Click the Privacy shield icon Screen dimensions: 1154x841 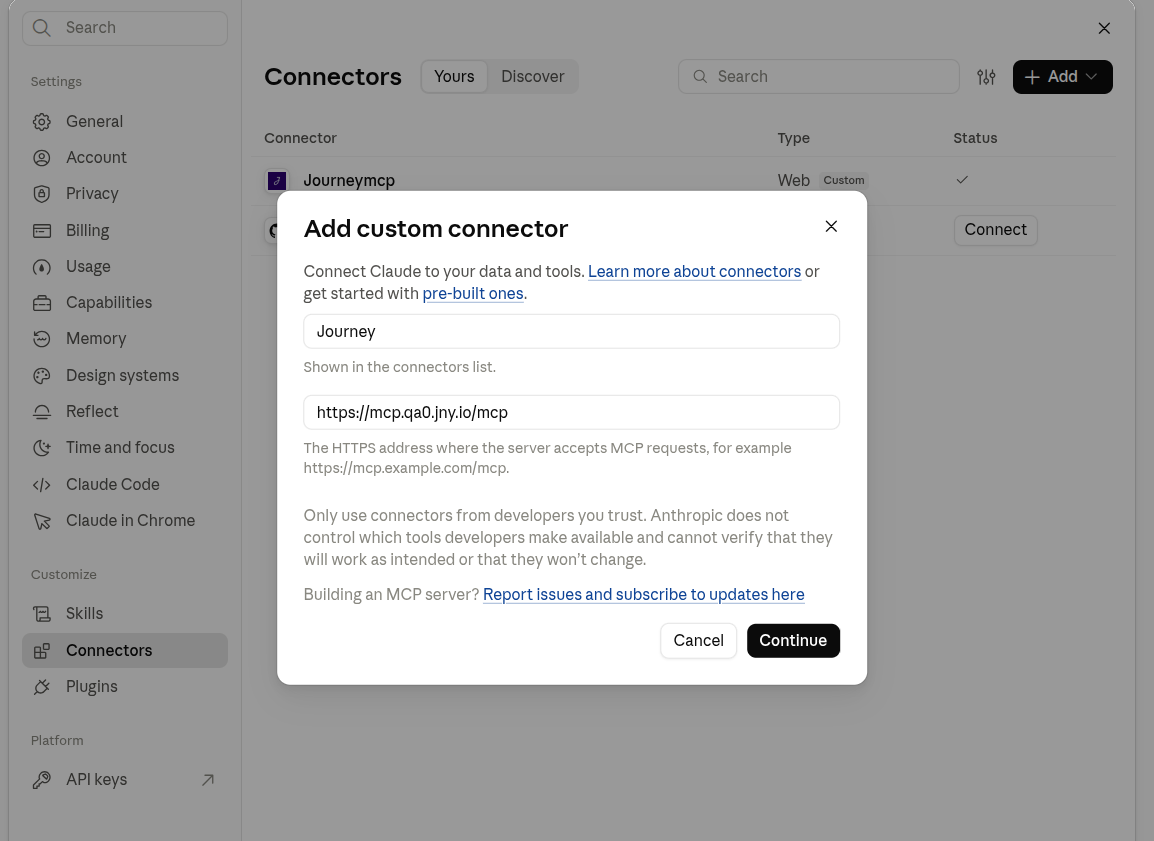tap(42, 194)
